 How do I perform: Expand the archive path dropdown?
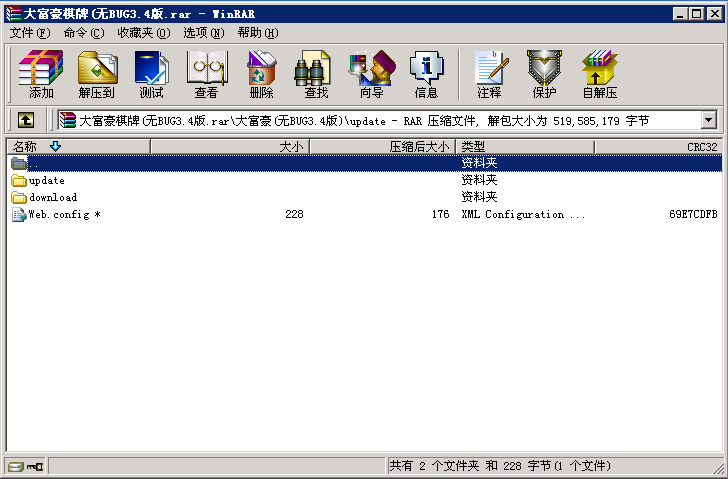click(709, 120)
